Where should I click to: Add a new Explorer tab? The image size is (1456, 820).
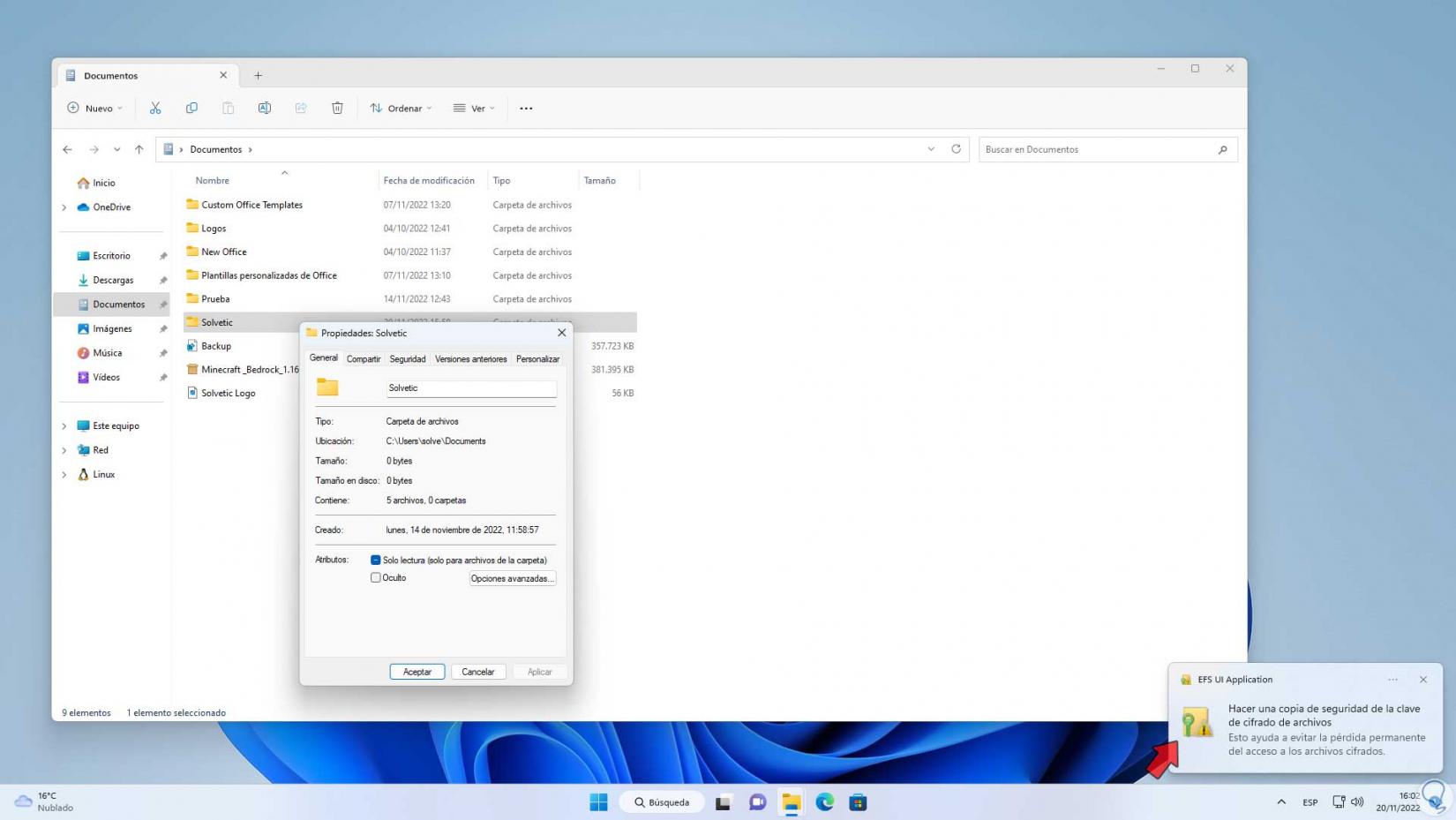pyautogui.click(x=258, y=75)
